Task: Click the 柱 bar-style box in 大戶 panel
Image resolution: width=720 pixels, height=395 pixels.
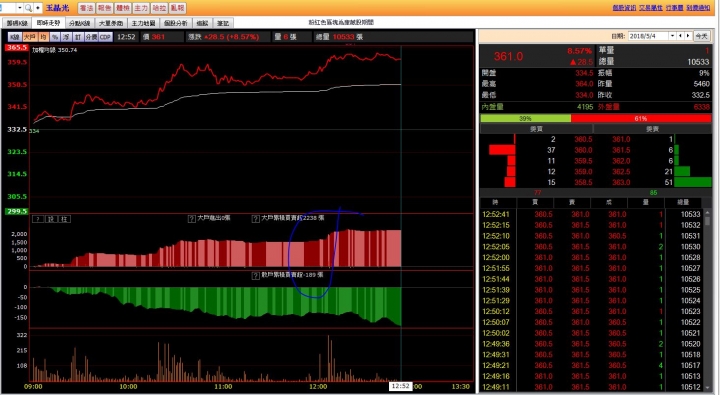Action: click(64, 219)
